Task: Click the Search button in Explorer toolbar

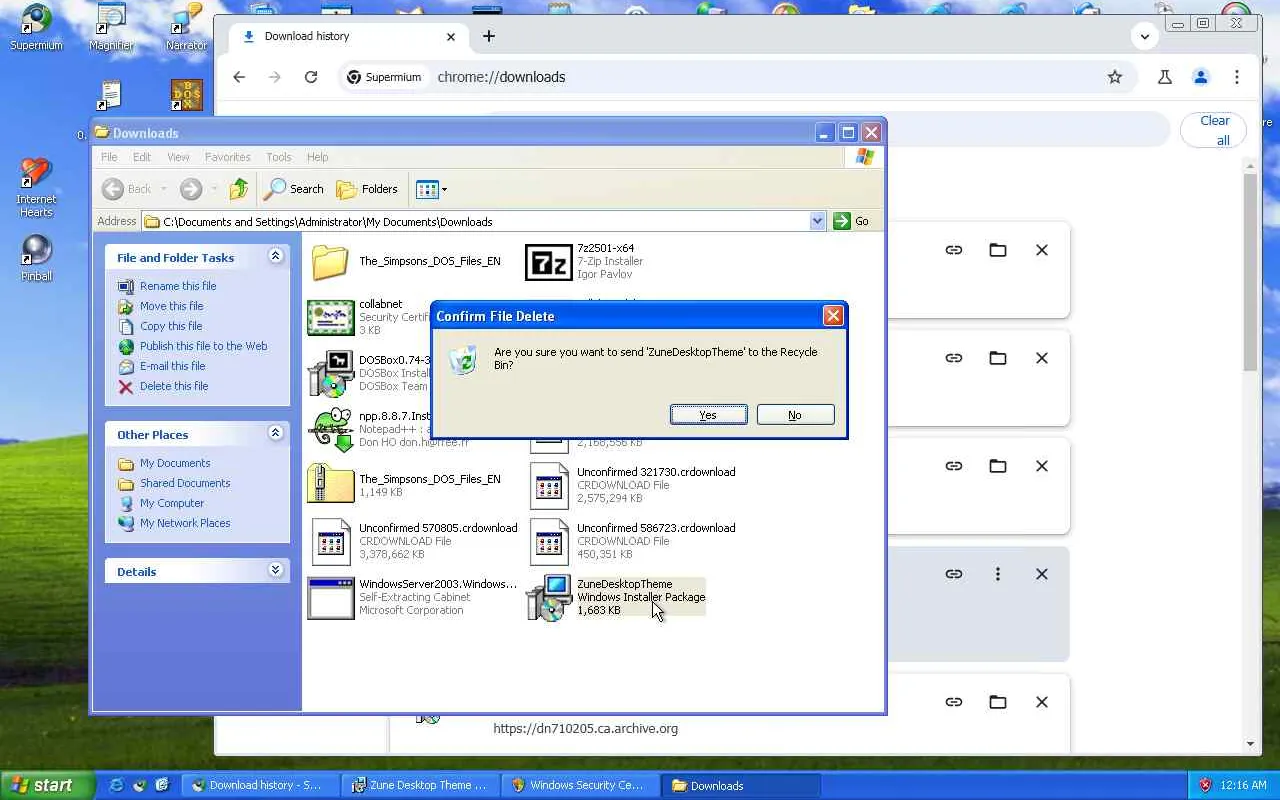Action: (294, 189)
